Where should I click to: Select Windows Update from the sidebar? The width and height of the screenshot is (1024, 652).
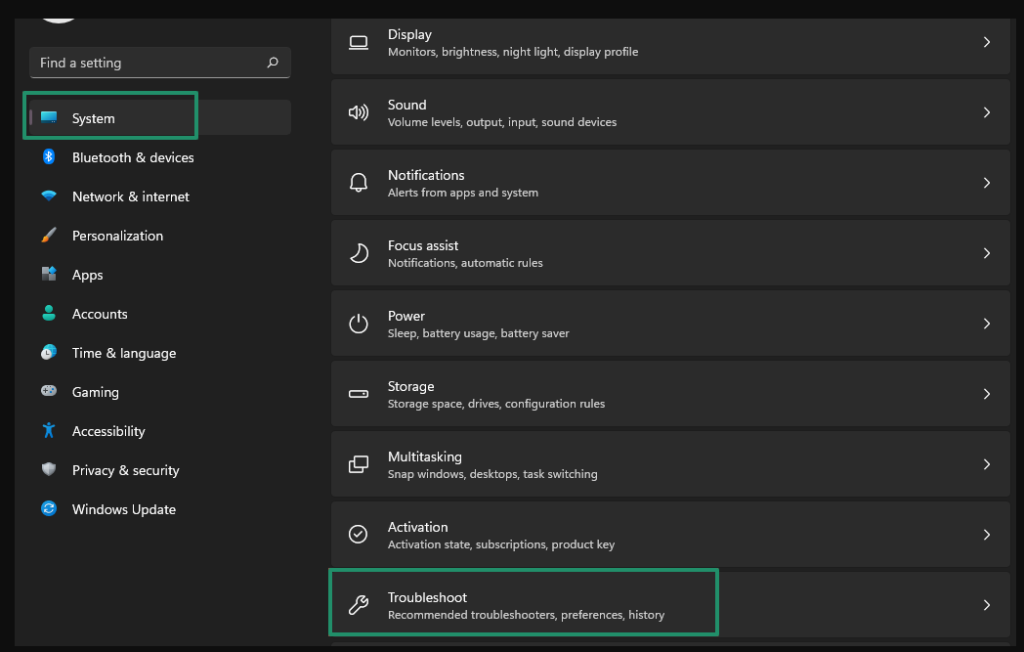pos(123,509)
